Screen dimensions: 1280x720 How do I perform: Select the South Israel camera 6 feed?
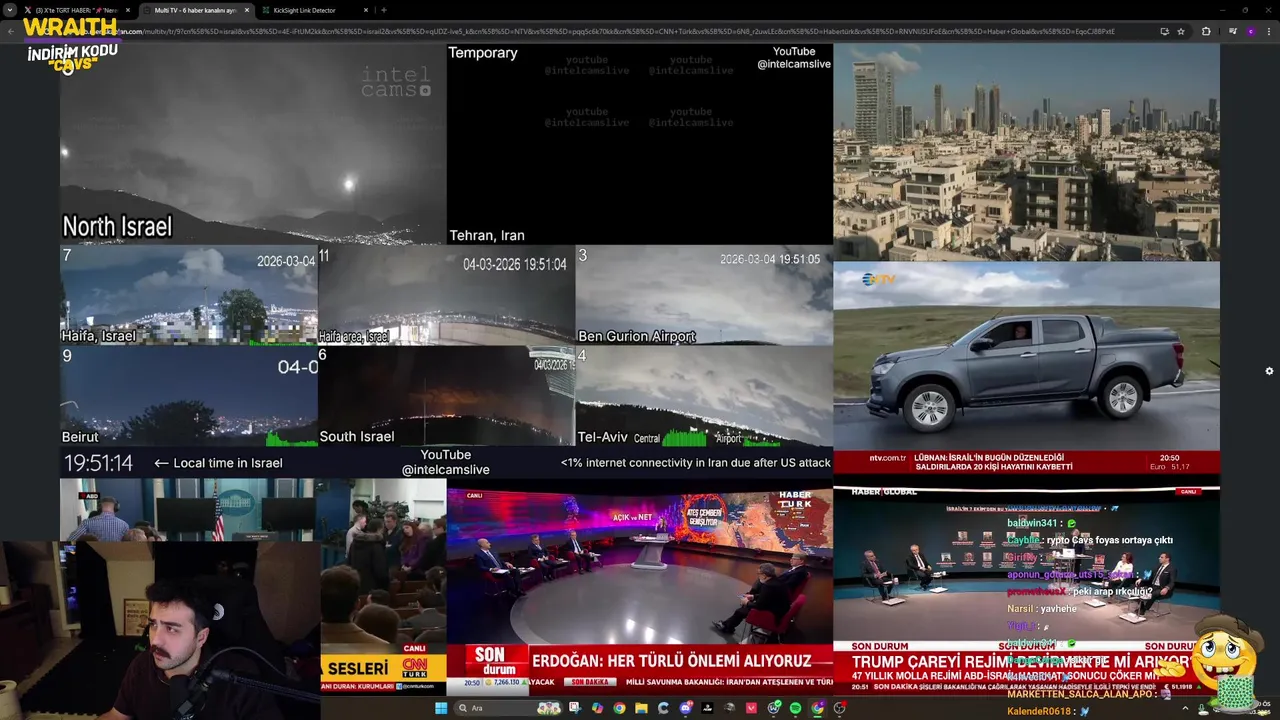pyautogui.click(x=446, y=396)
